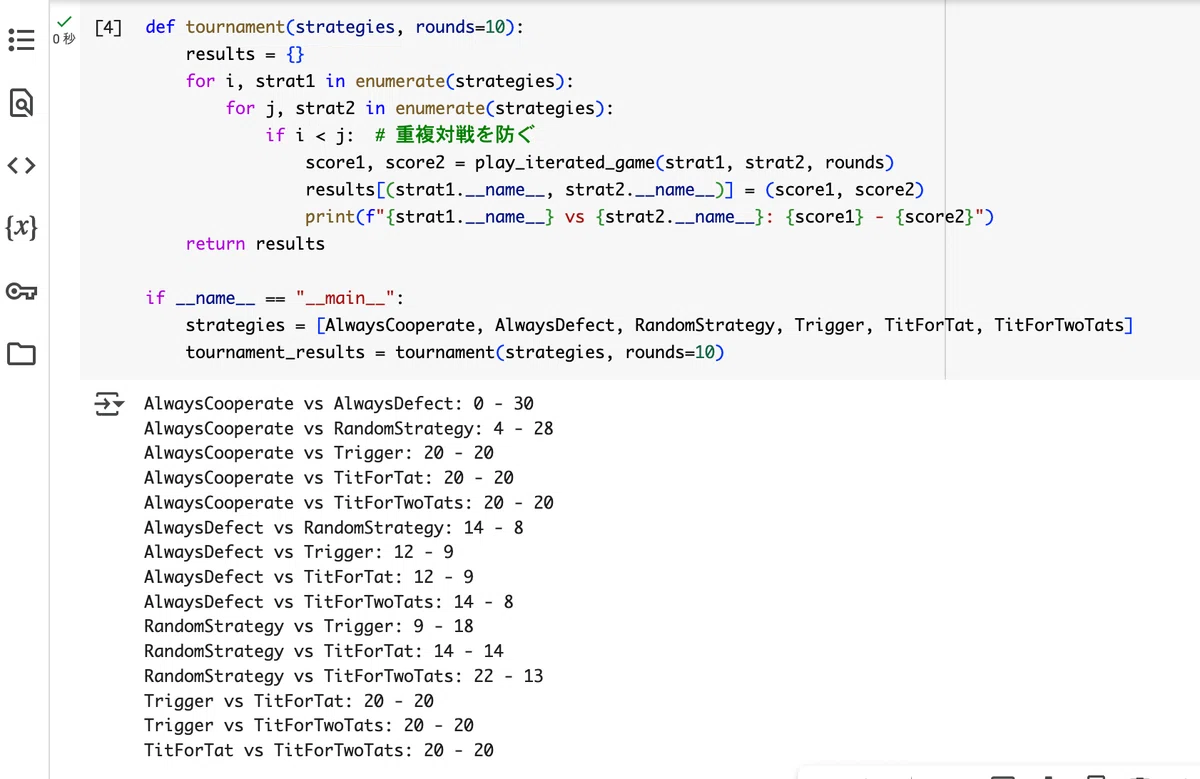Open the table of contents panel
Screen dimensions: 1200x779
[x=21, y=40]
